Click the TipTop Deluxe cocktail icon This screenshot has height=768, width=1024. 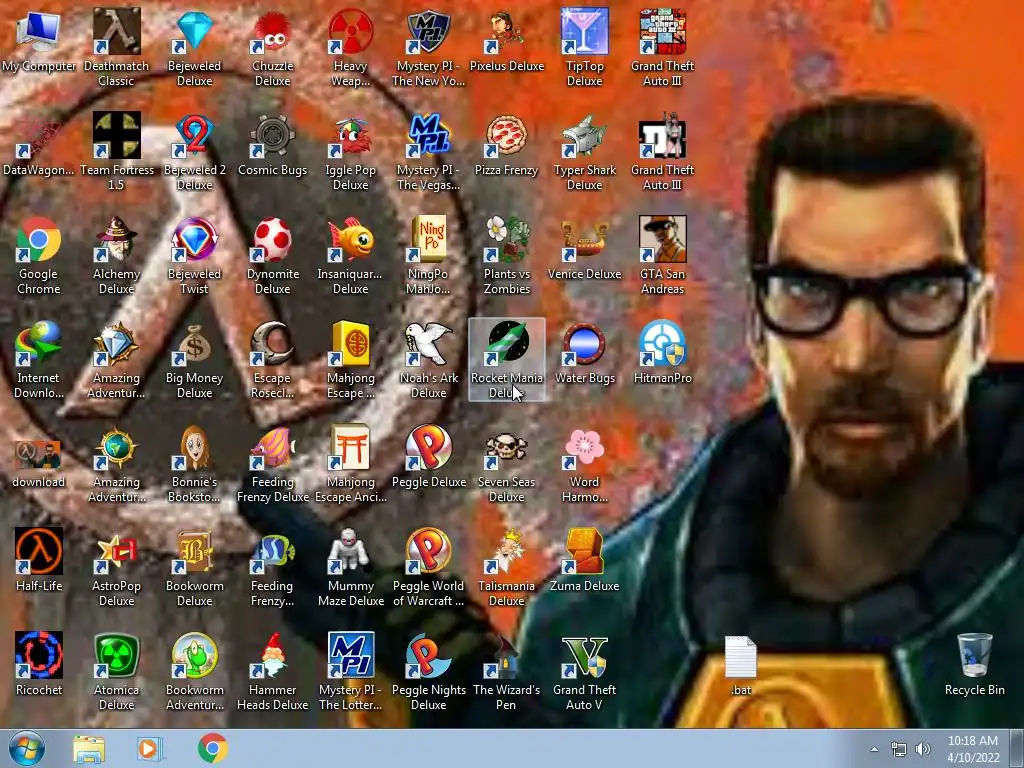tap(584, 31)
